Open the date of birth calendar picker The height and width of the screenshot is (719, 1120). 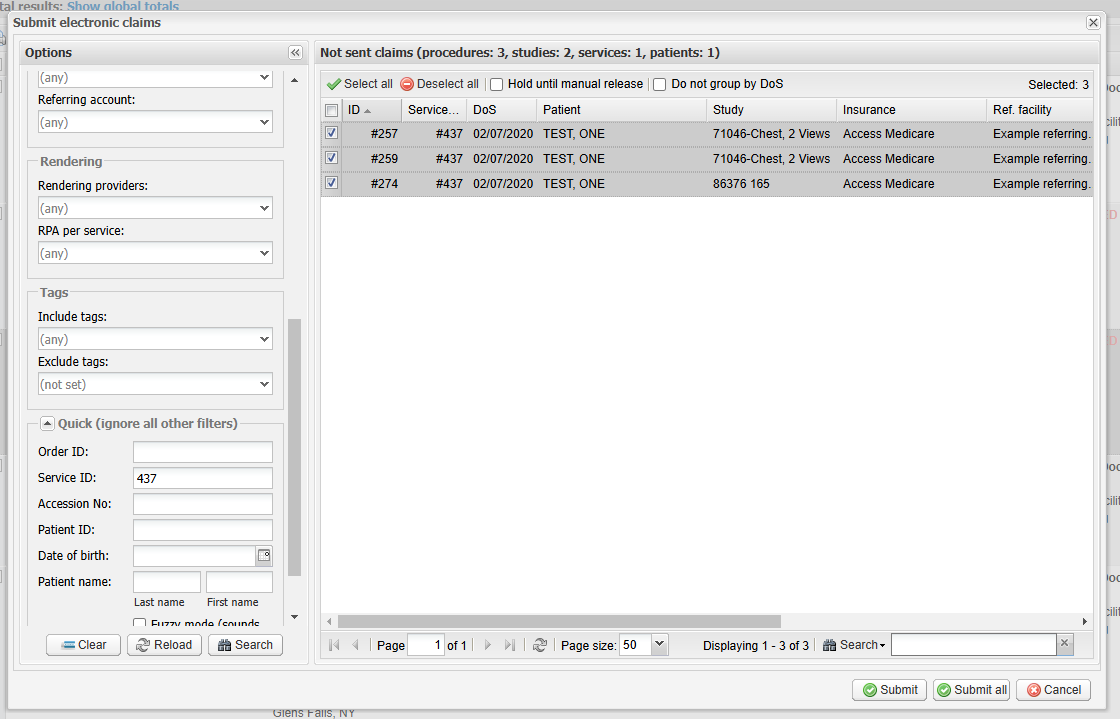264,556
